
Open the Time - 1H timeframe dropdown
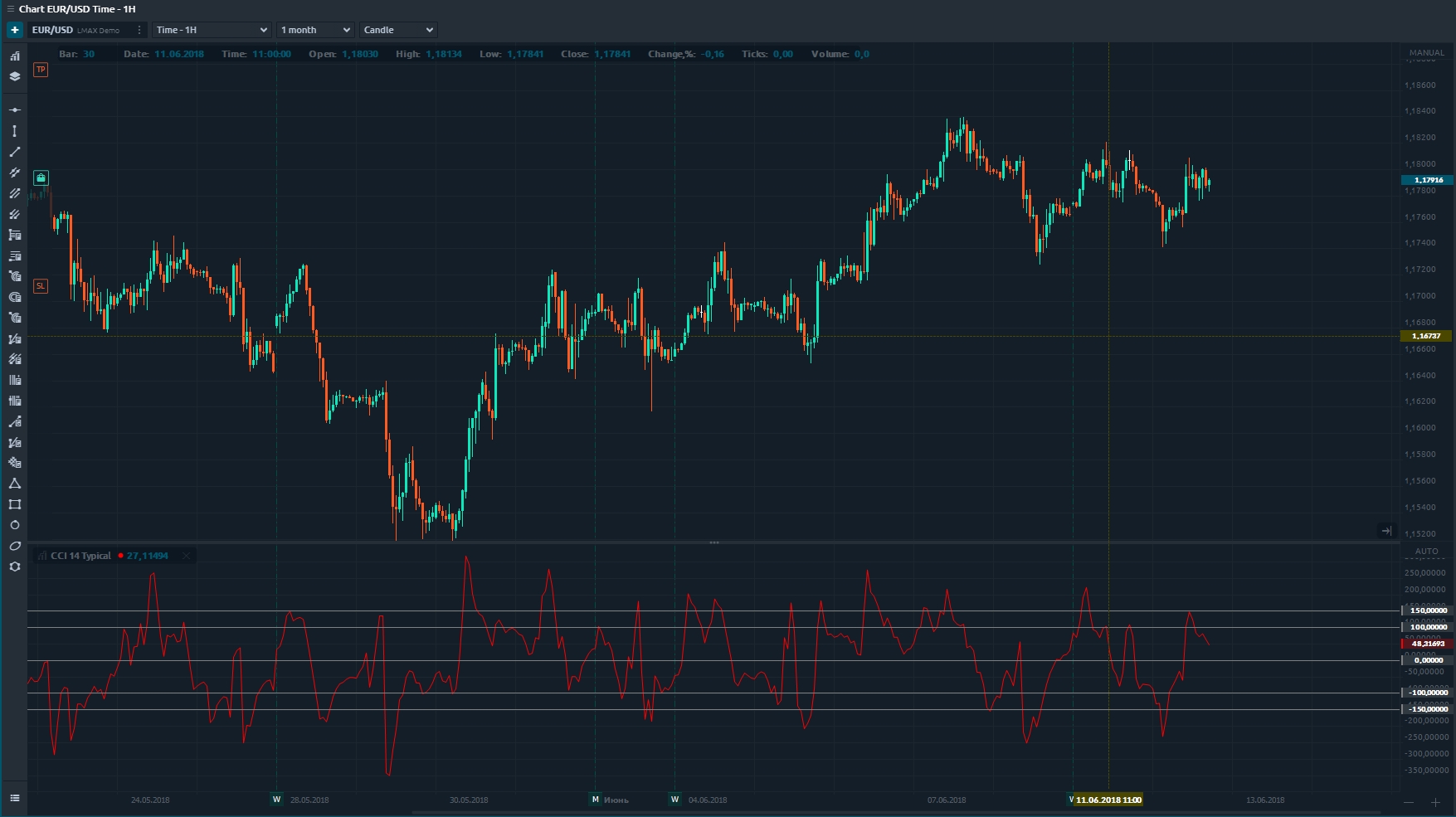pyautogui.click(x=212, y=30)
